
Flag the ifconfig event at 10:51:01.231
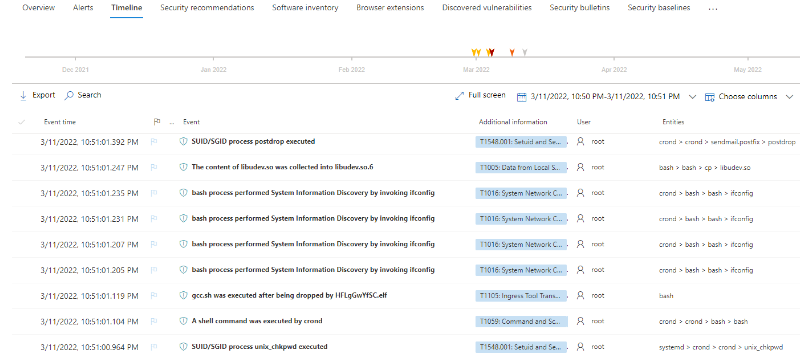click(x=154, y=219)
